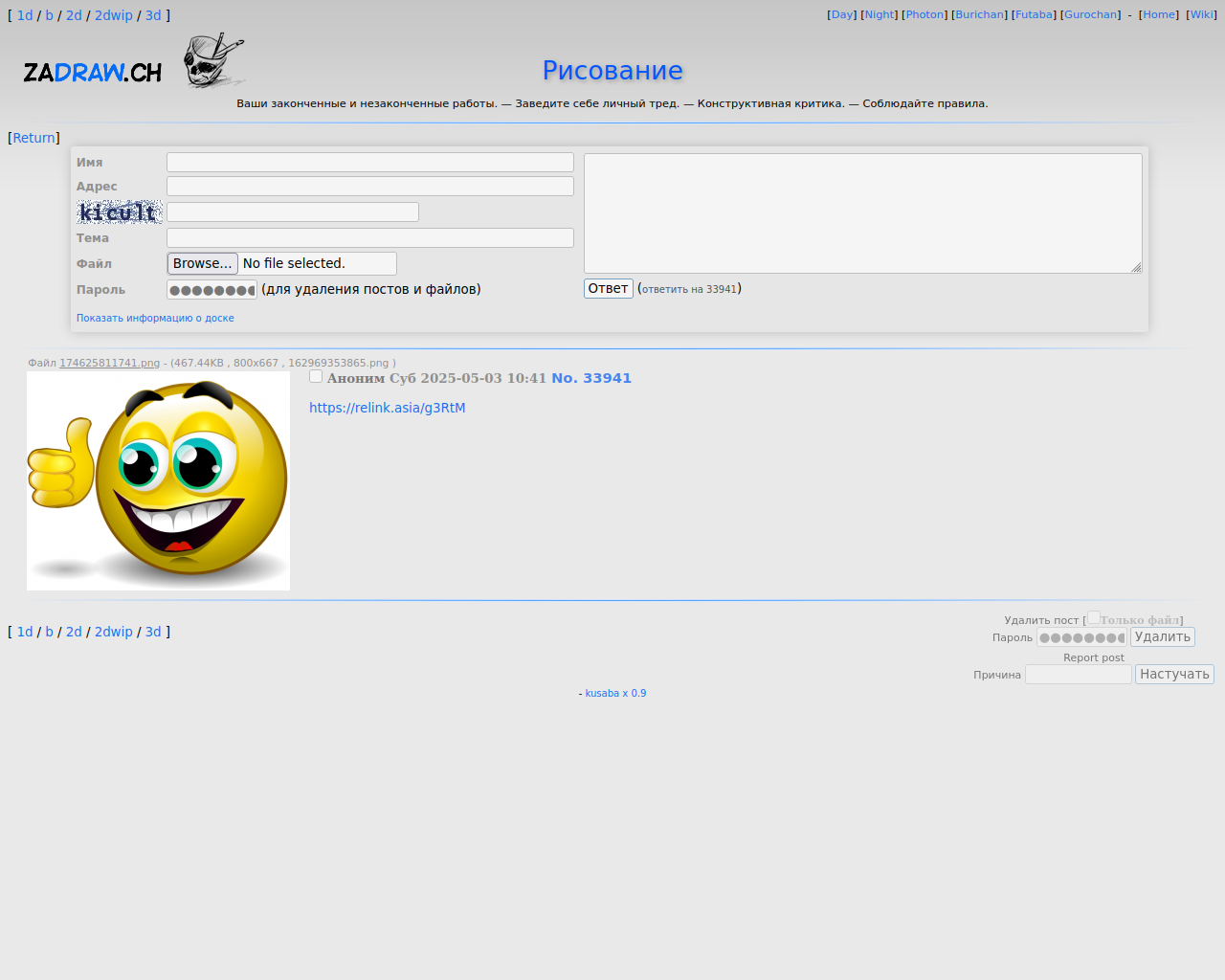Focus the Имя name input field

pyautogui.click(x=370, y=163)
